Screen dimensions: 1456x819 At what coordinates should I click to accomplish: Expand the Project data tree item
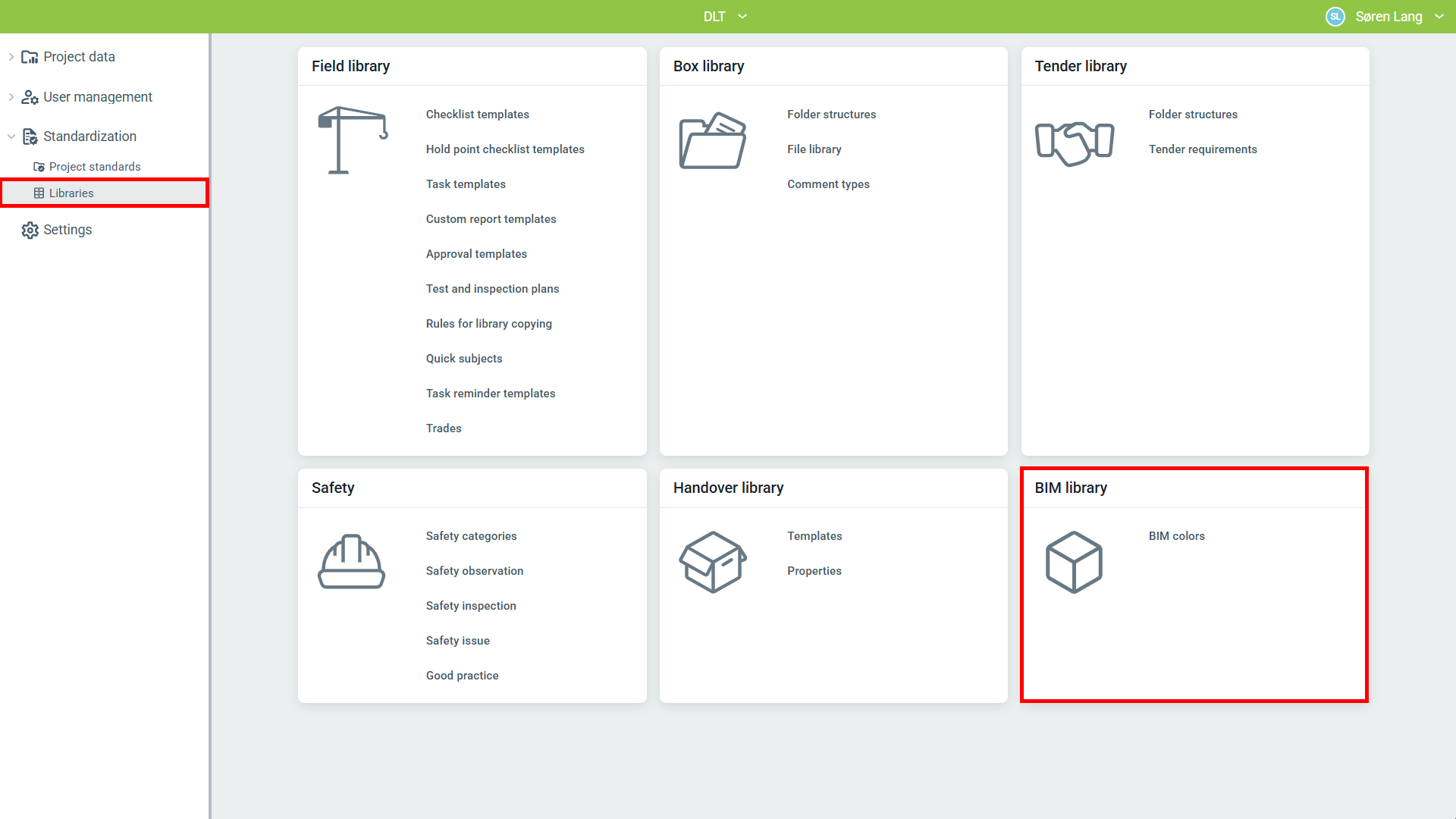click(x=11, y=57)
